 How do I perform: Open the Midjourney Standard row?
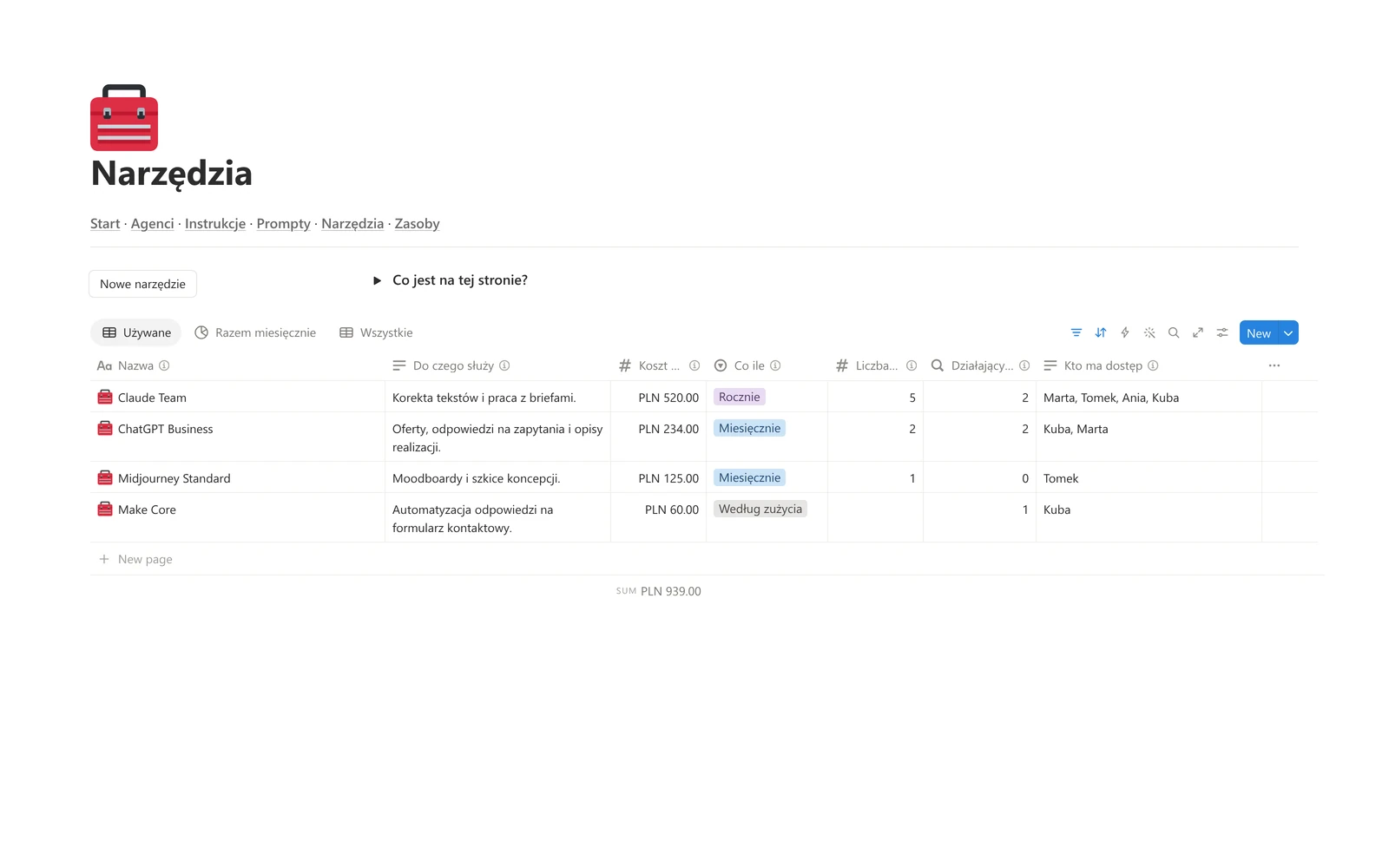point(174,478)
